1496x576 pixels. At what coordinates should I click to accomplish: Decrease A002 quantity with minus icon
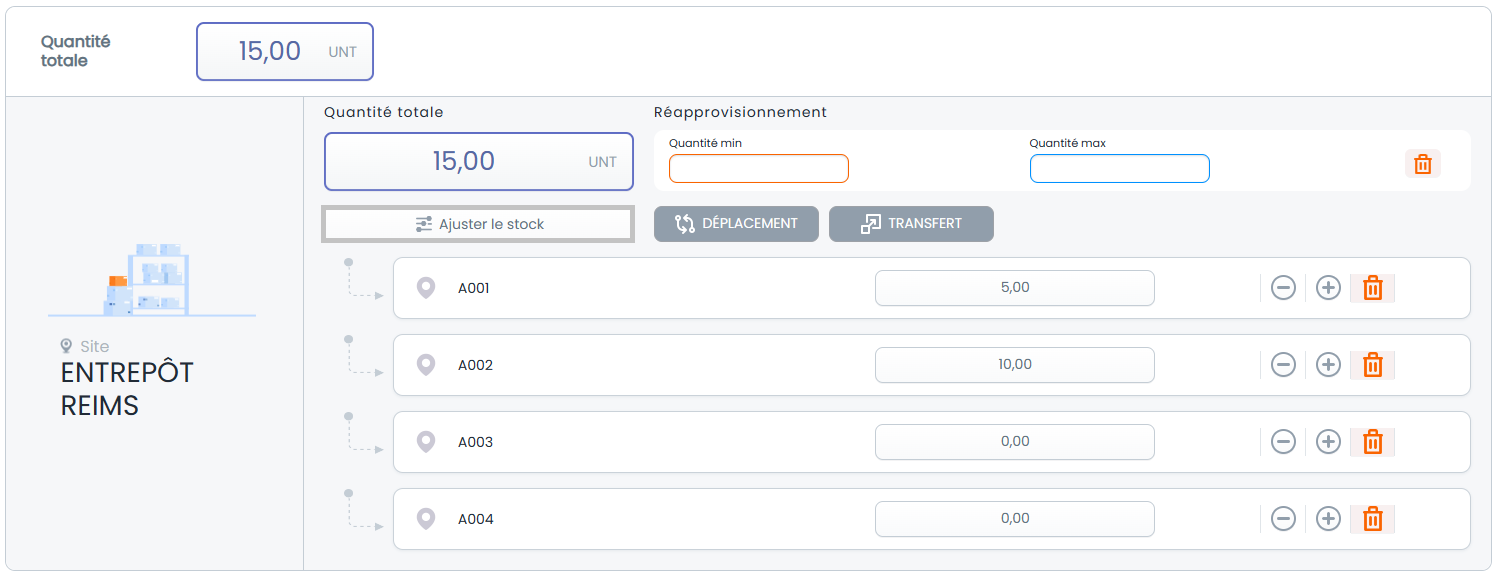pyautogui.click(x=1283, y=365)
